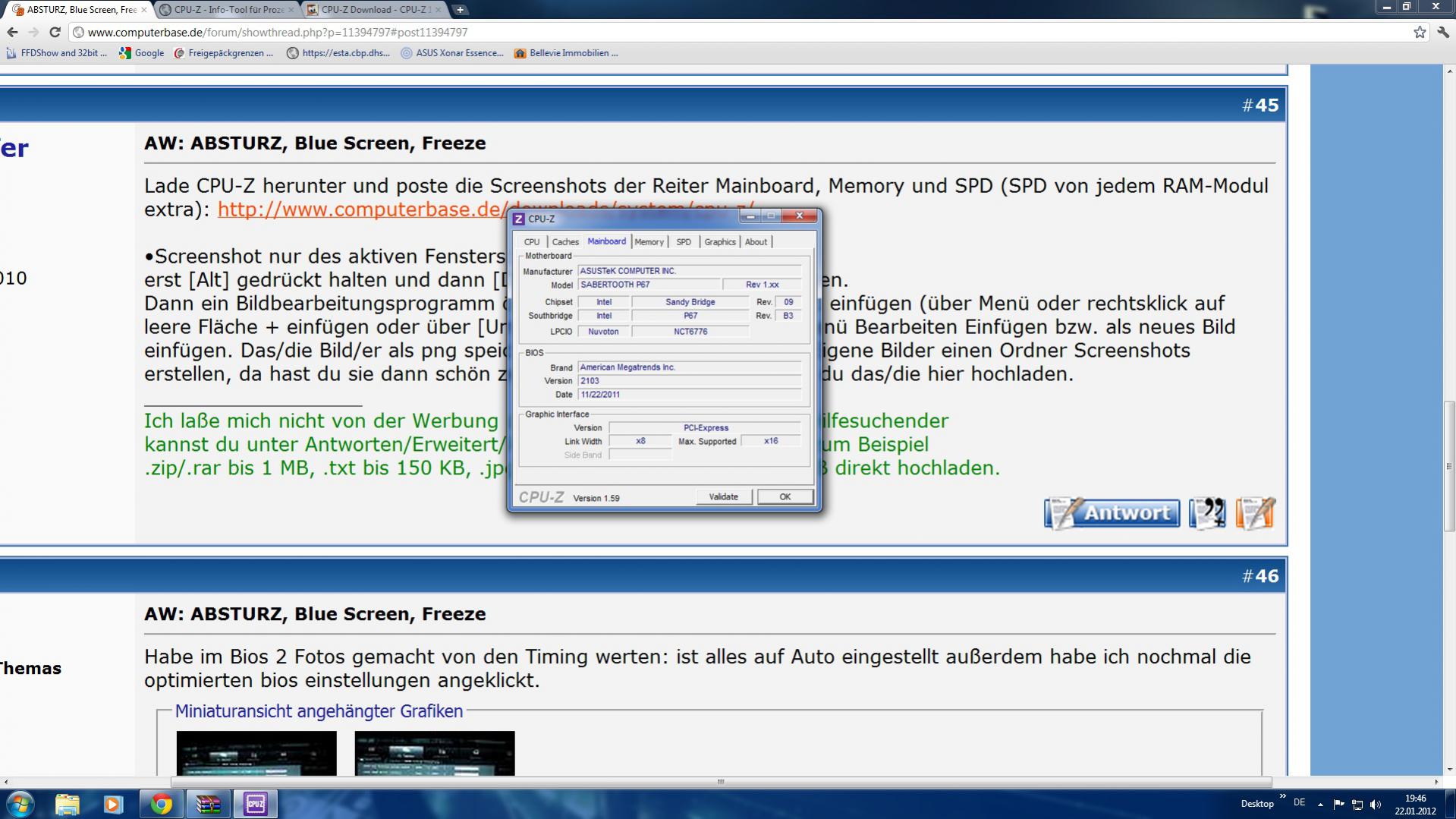Click the CPU-Z taskbar icon
Viewport: 1456px width, 819px height.
tap(256, 804)
